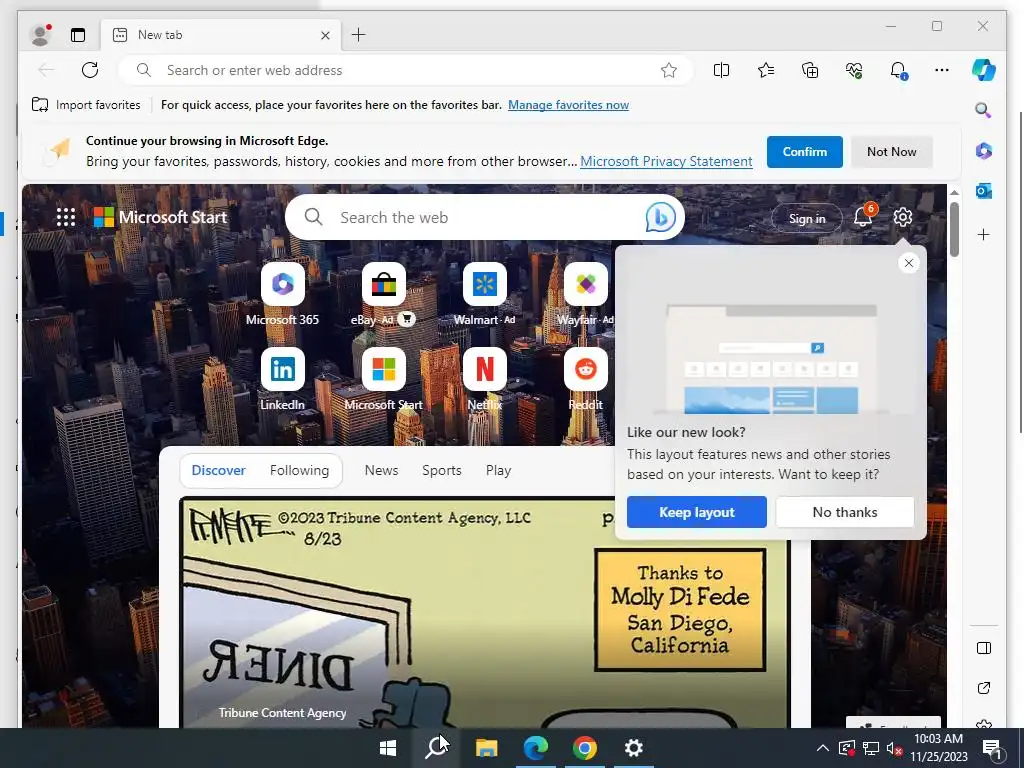Confirm continuing browsing in Edge
This screenshot has height=768, width=1024.
click(805, 152)
